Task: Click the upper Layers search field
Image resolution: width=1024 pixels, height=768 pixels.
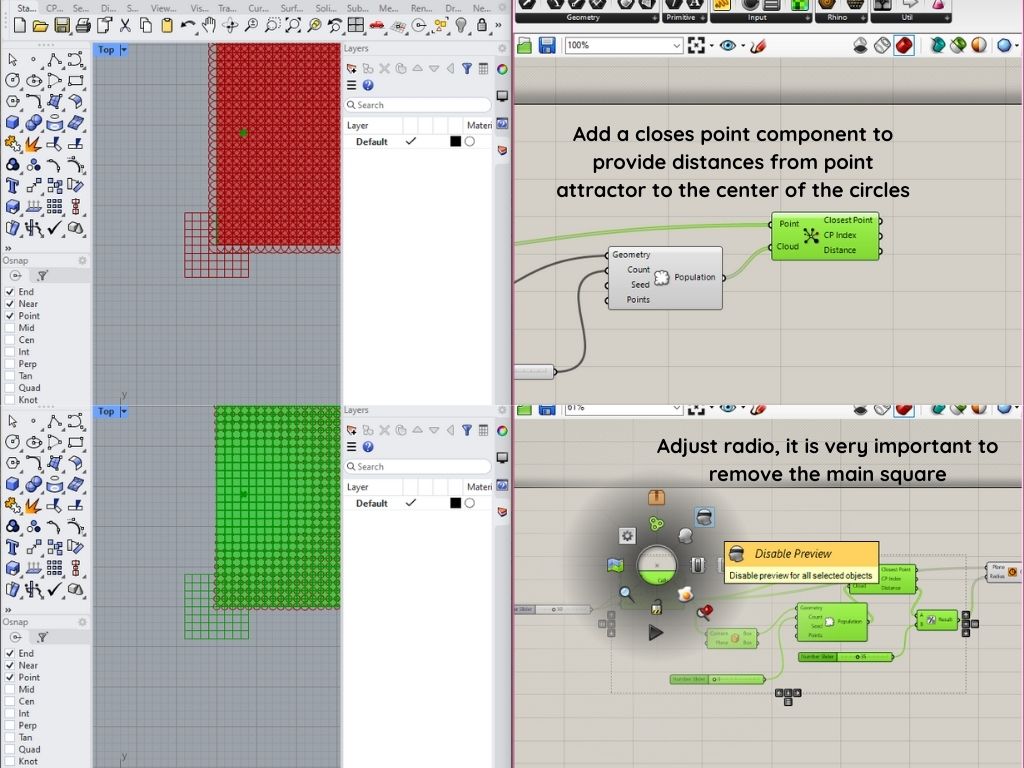Action: click(418, 105)
